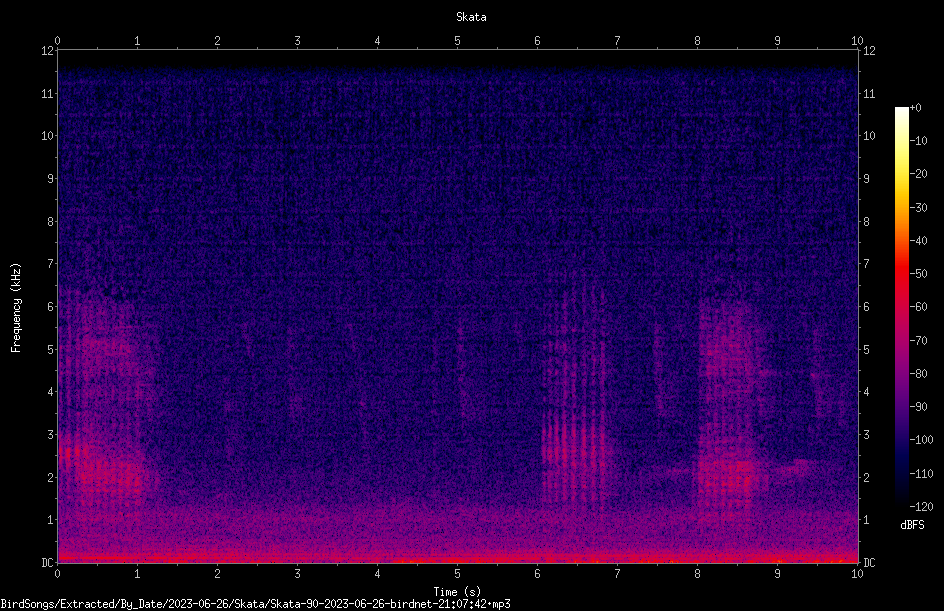Click the "Frequency (kHz)" vertical axis label
This screenshot has height=611, width=944.
click(16, 308)
